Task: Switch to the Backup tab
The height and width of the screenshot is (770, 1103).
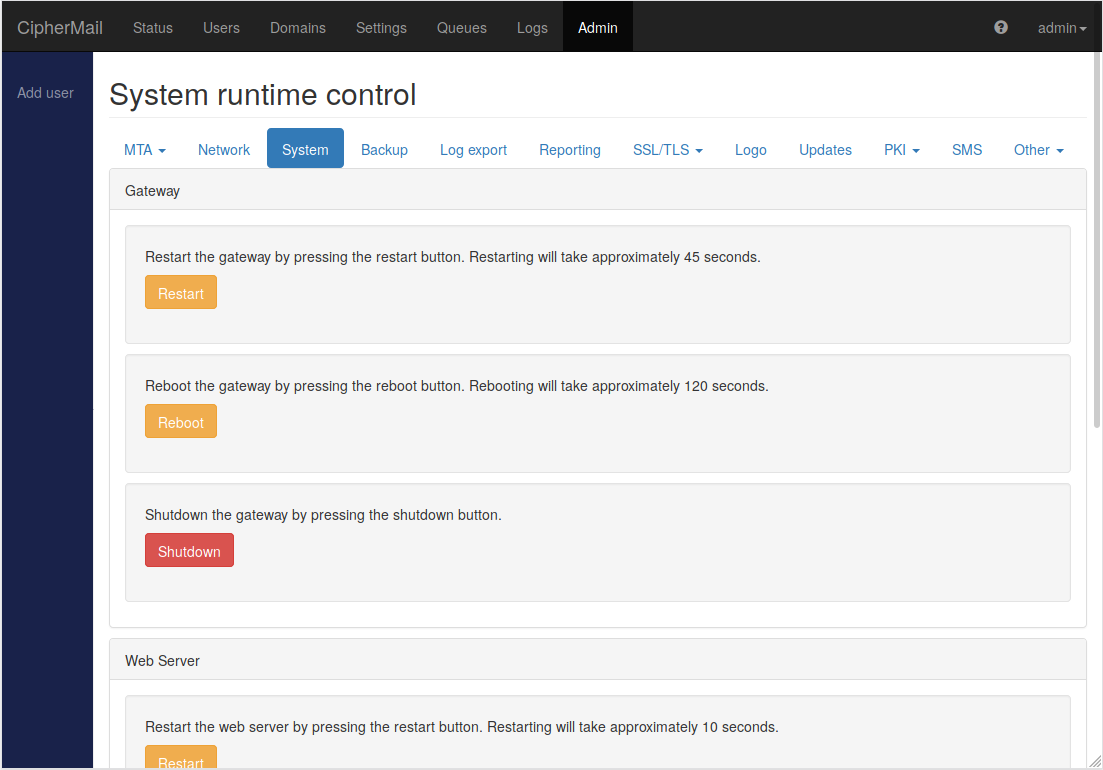Action: pos(384,150)
